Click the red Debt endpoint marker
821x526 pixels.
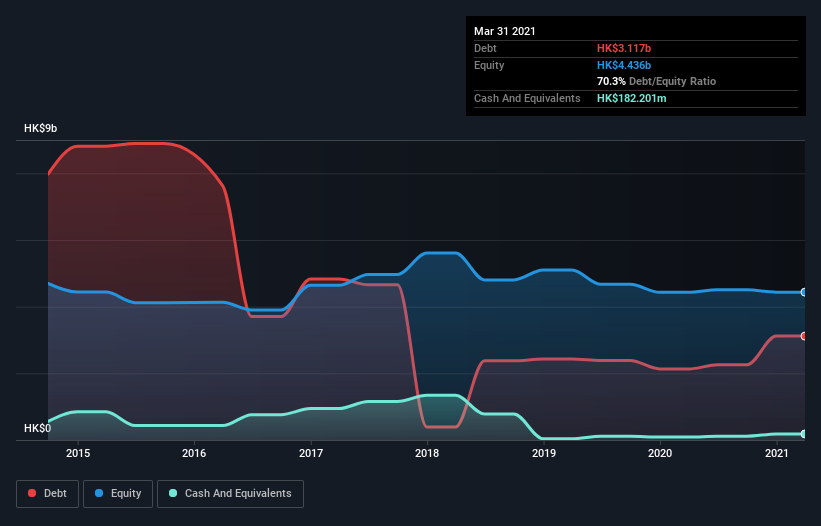(x=804, y=336)
